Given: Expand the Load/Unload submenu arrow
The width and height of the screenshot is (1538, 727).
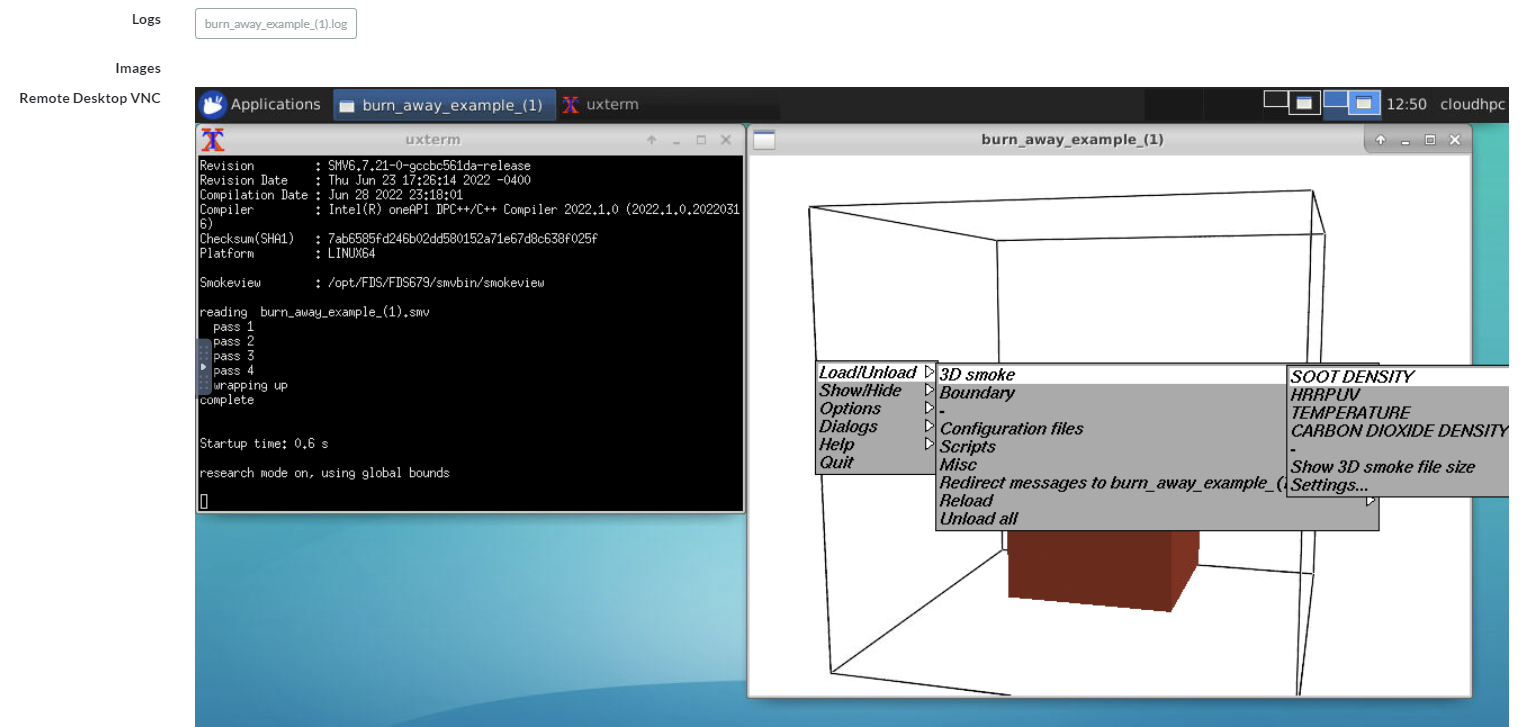Looking at the screenshot, I should [x=929, y=371].
